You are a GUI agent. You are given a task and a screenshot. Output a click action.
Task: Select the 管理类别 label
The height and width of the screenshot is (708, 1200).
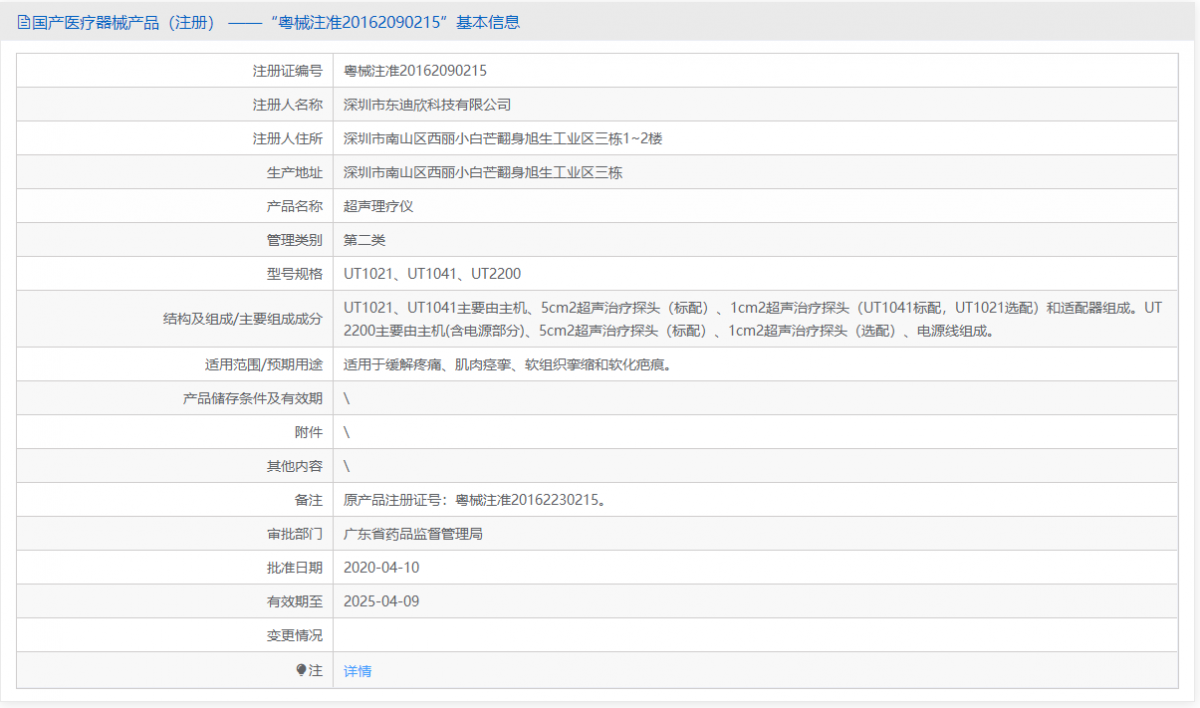295,240
